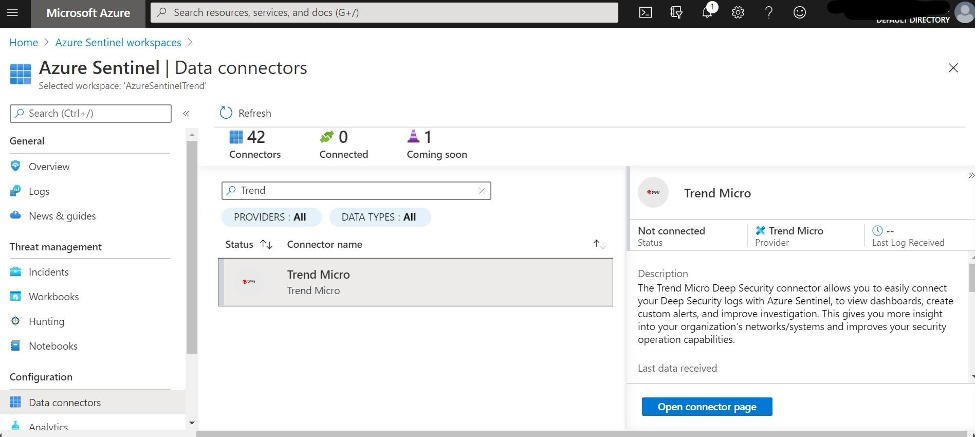Click the Connector name column header
This screenshot has width=977, height=437.
[x=325, y=244]
